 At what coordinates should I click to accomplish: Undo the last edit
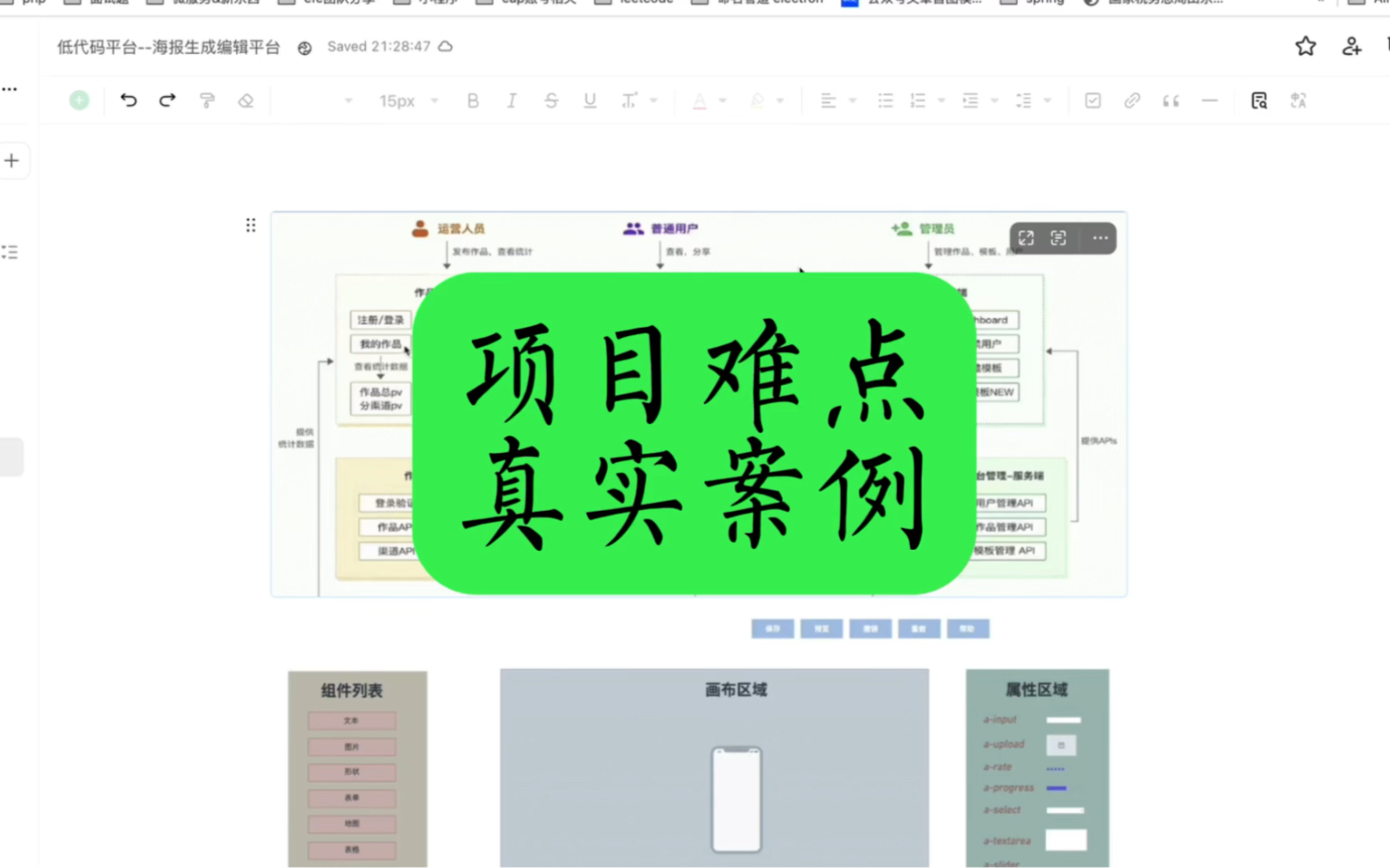point(129,101)
